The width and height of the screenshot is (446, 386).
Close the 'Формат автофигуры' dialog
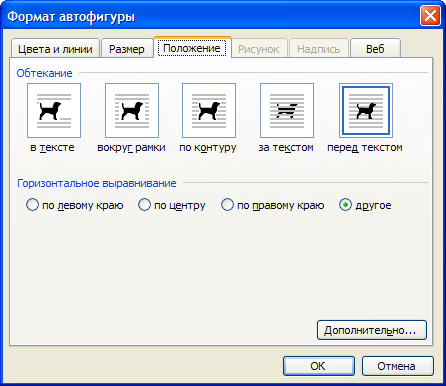pos(430,16)
